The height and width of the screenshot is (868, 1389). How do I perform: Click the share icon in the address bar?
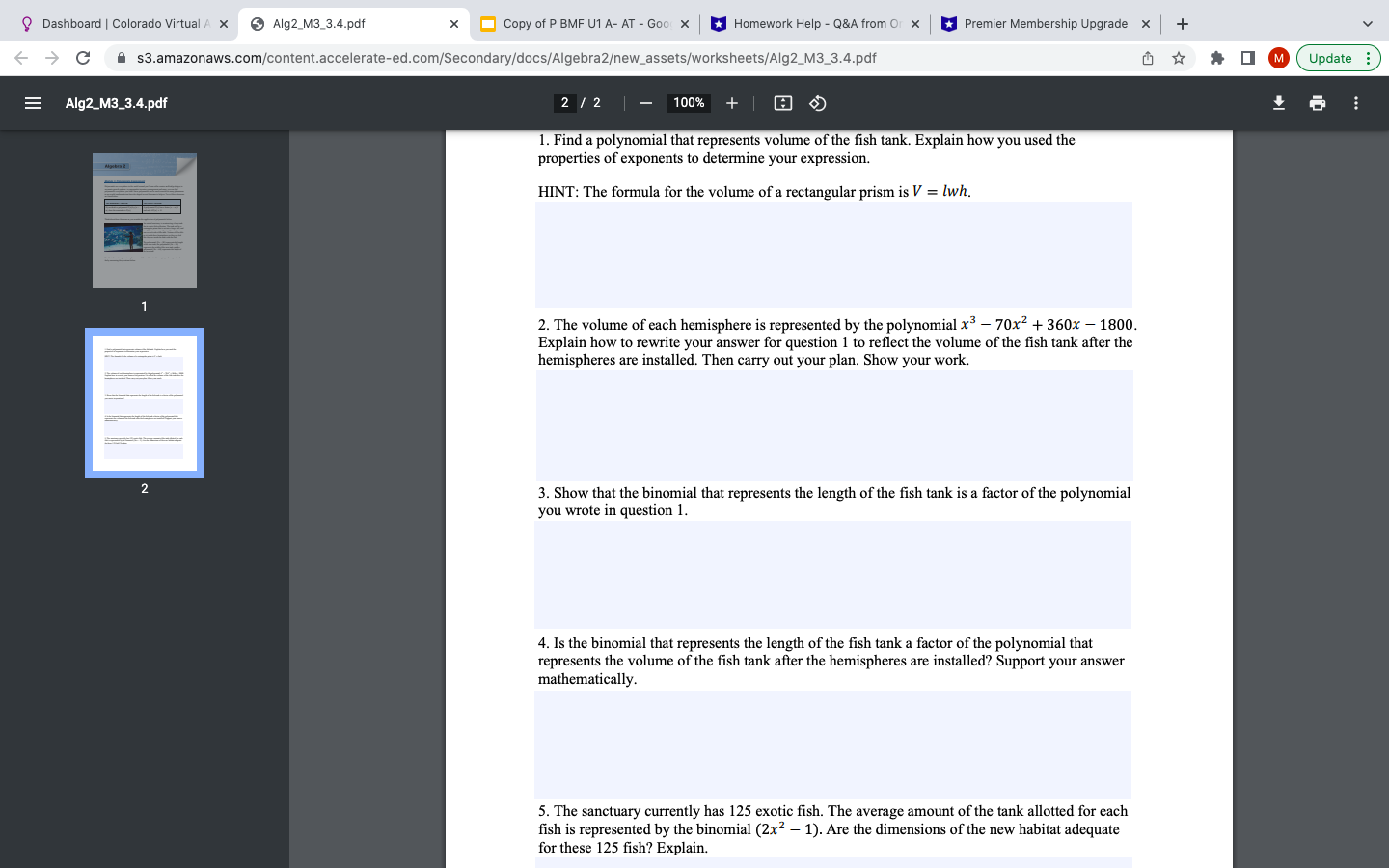coord(1147,58)
